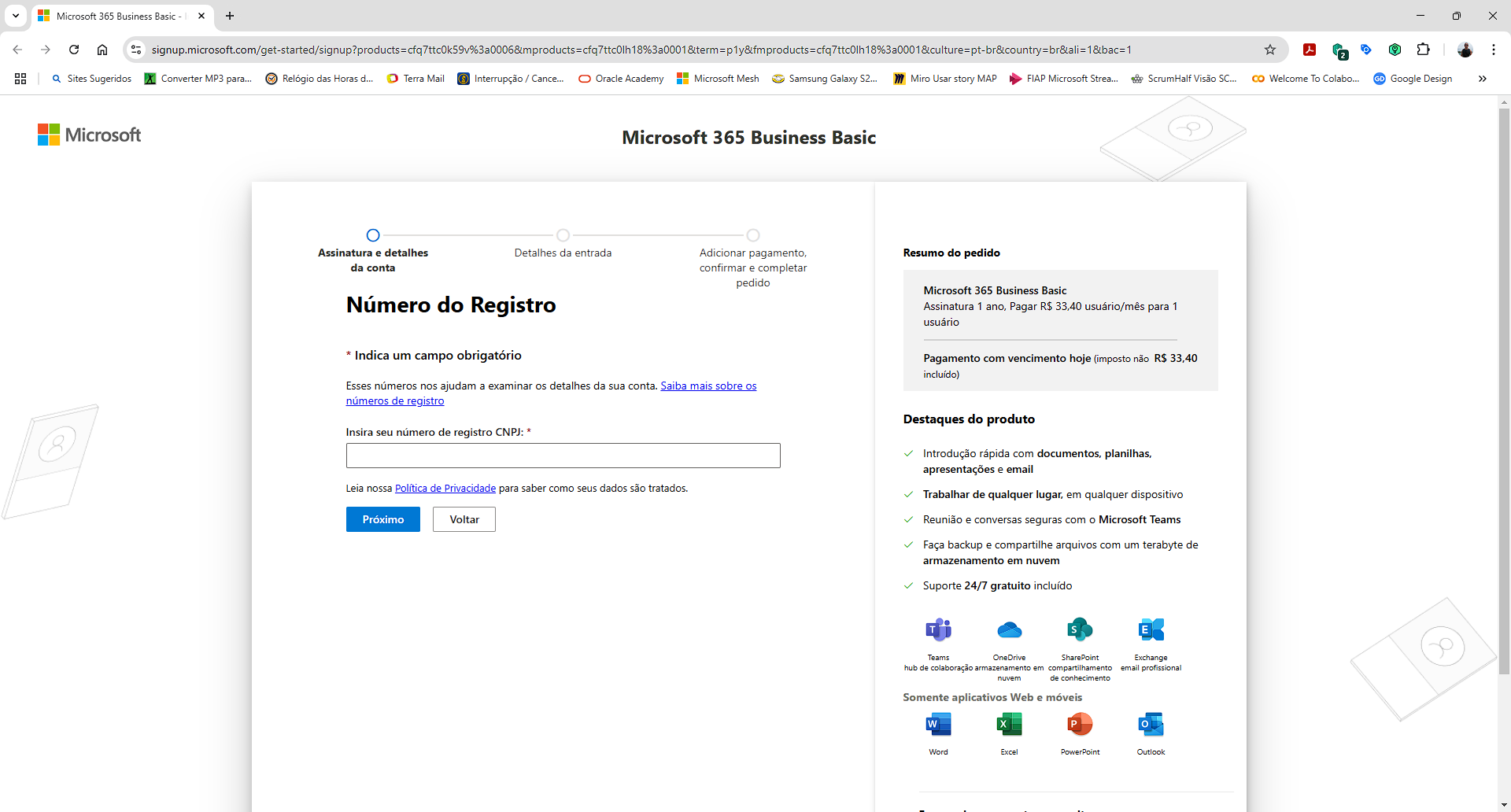Close the Microsoft 365 Business Basic tab
Image resolution: width=1511 pixels, height=812 pixels.
[x=201, y=16]
